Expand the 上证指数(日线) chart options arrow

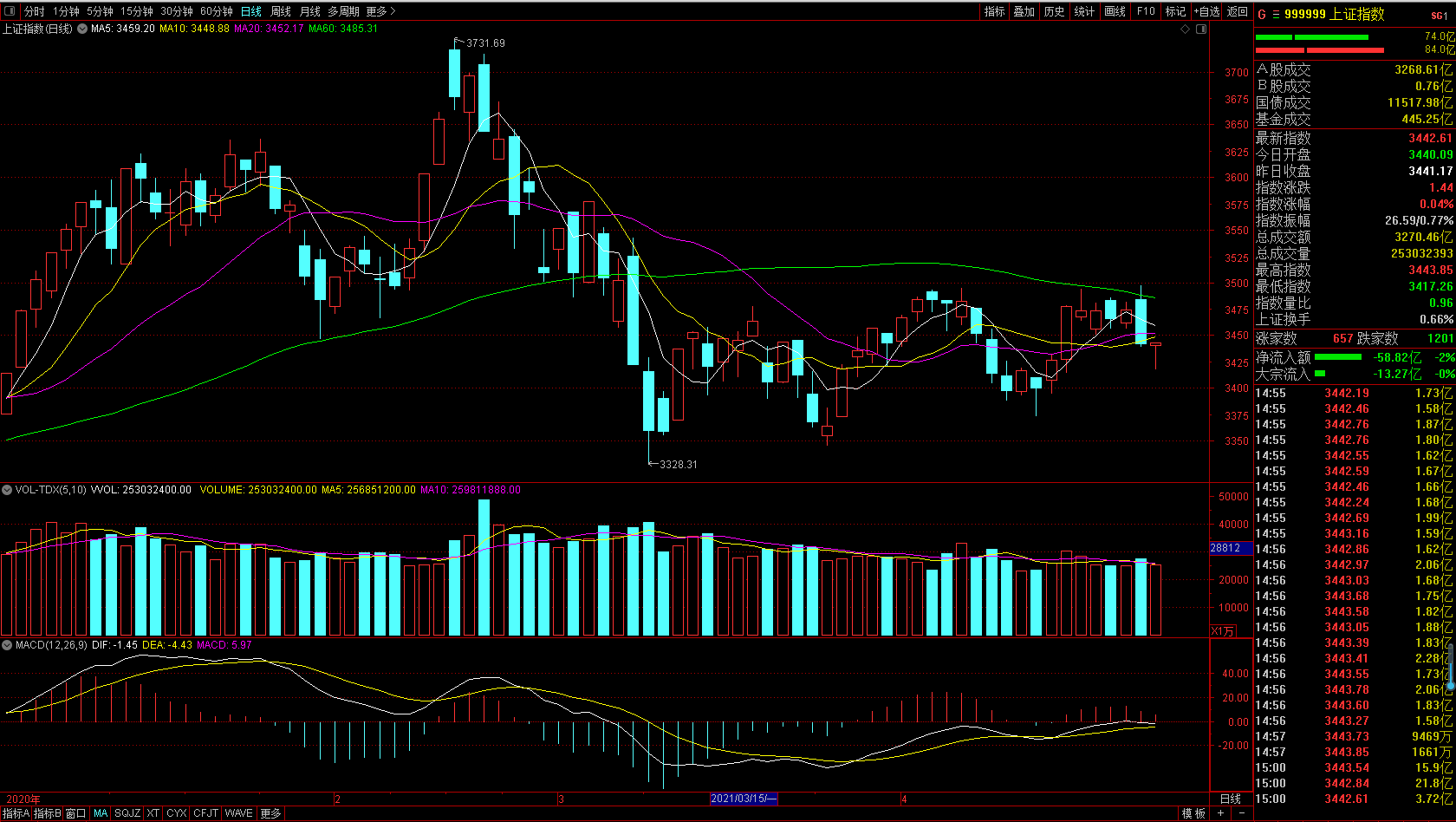pos(82,29)
